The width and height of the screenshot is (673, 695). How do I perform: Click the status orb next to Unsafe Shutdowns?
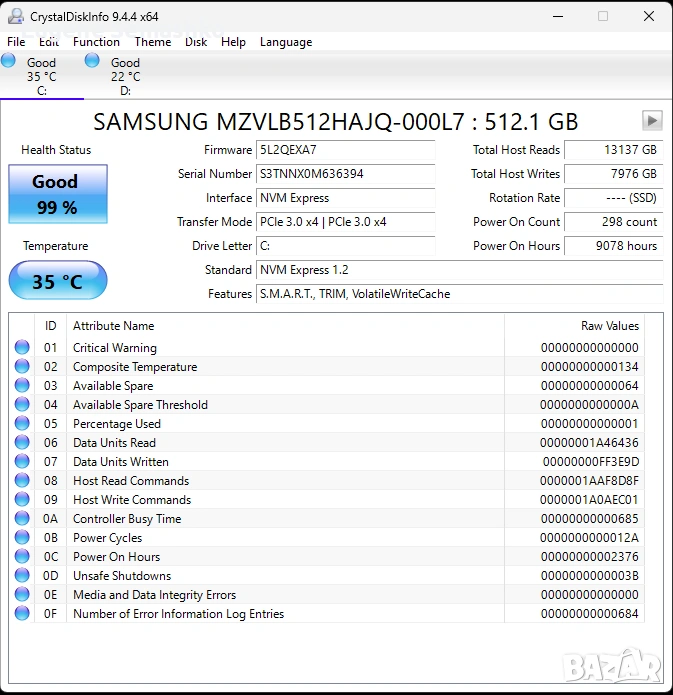click(x=22, y=576)
